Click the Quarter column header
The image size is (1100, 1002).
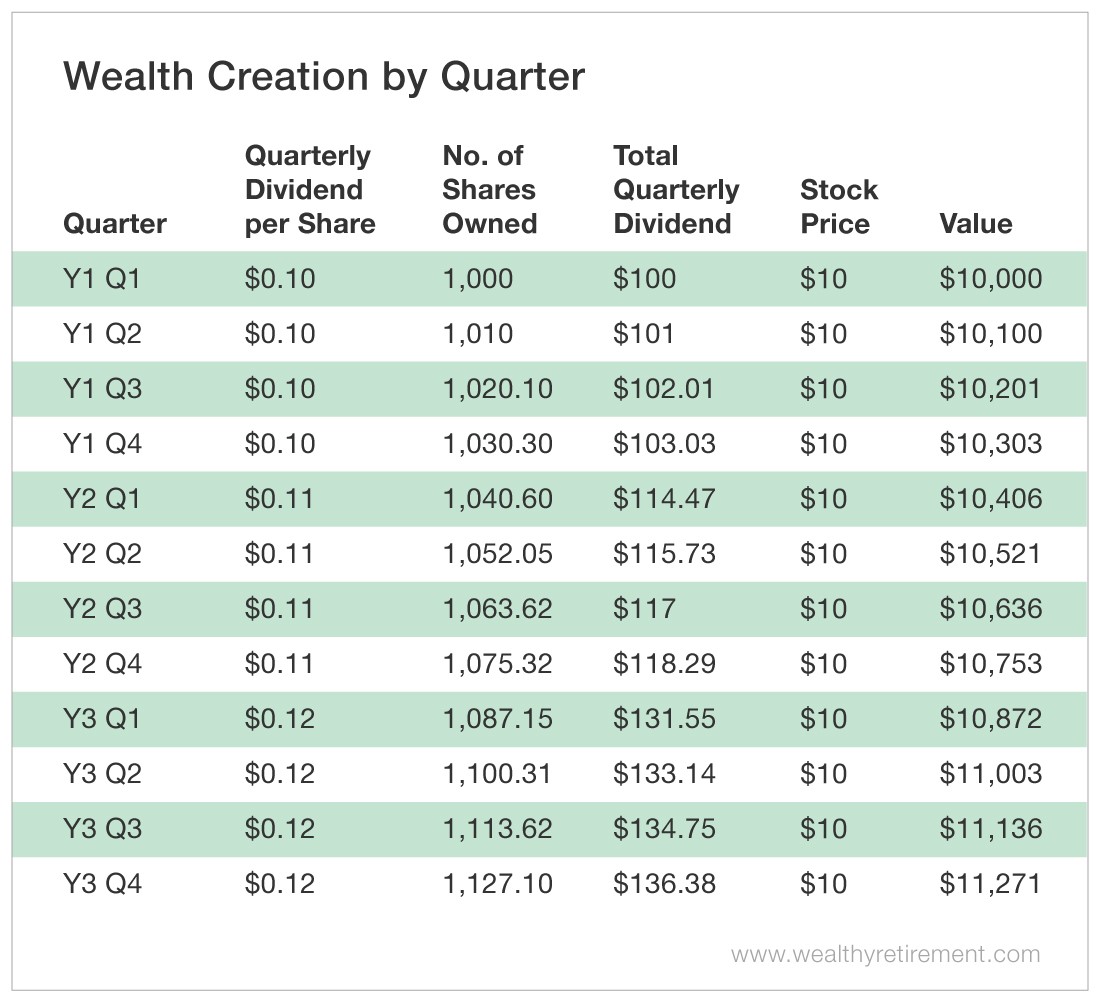pos(114,224)
